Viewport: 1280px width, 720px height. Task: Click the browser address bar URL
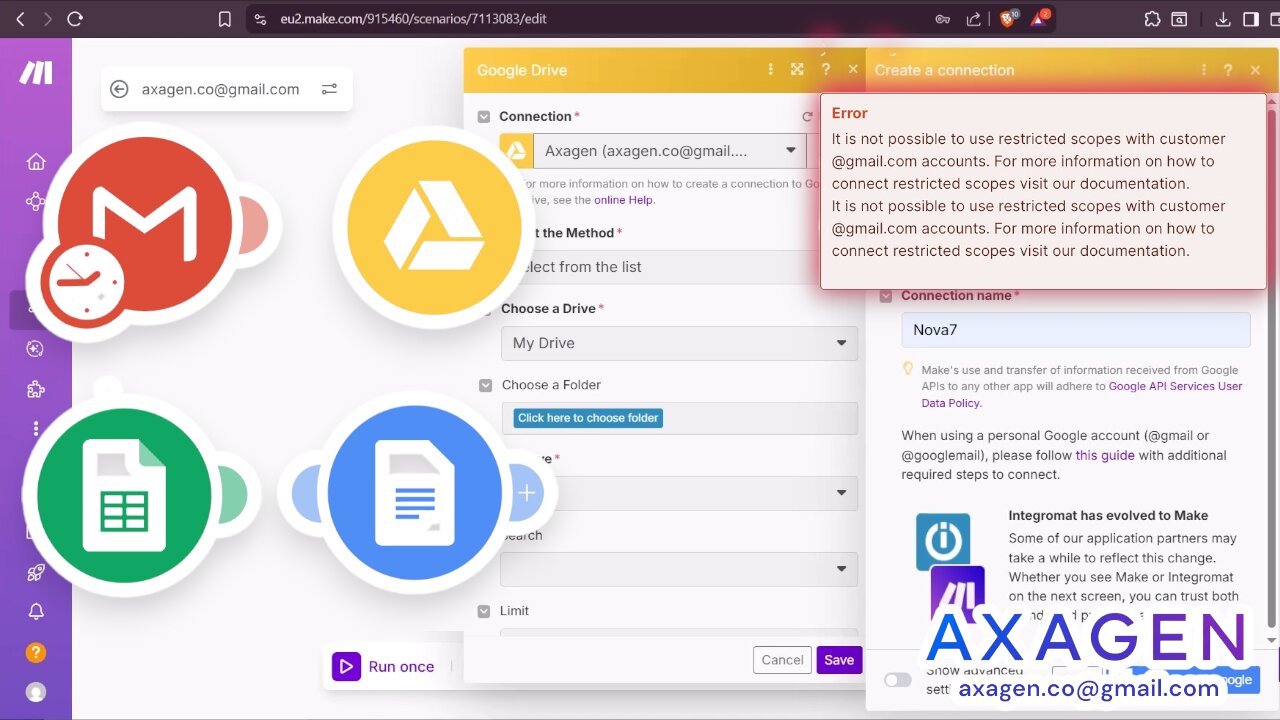(414, 19)
